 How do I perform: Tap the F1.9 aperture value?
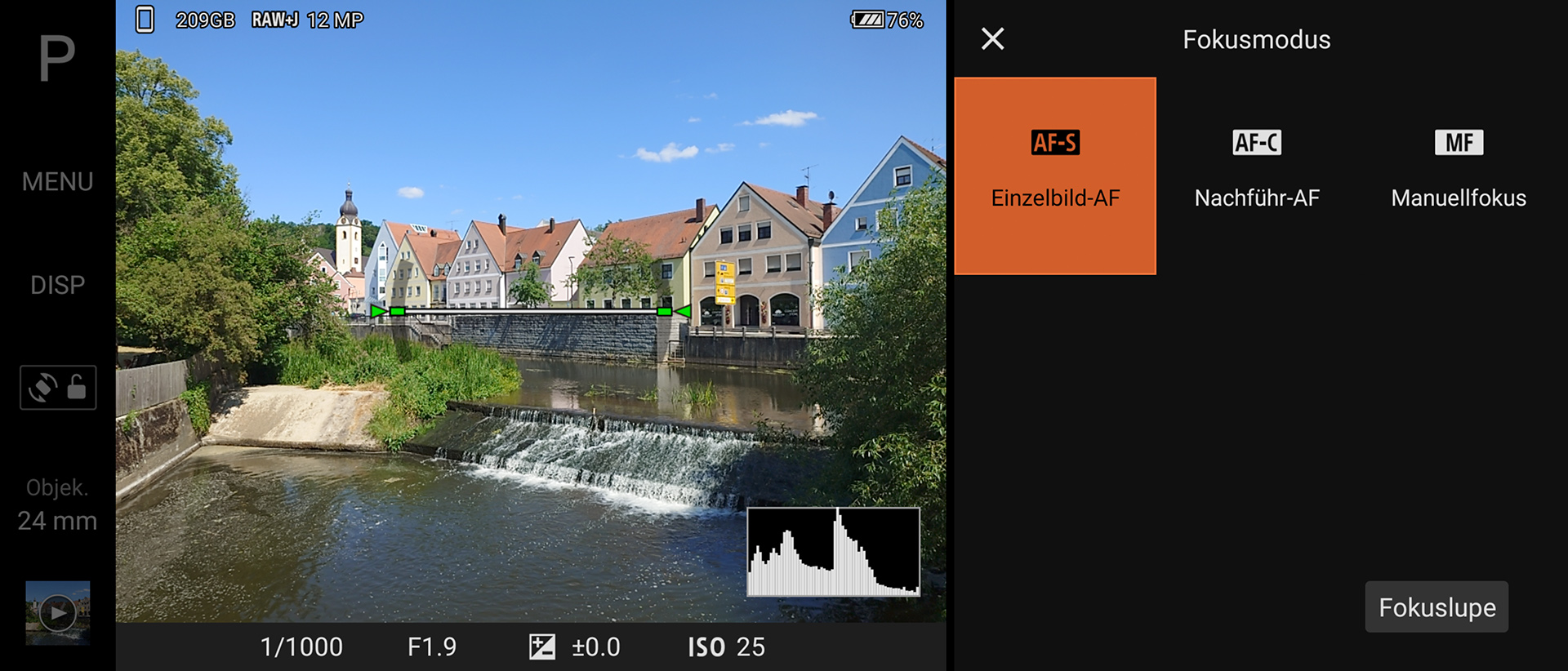click(x=432, y=647)
